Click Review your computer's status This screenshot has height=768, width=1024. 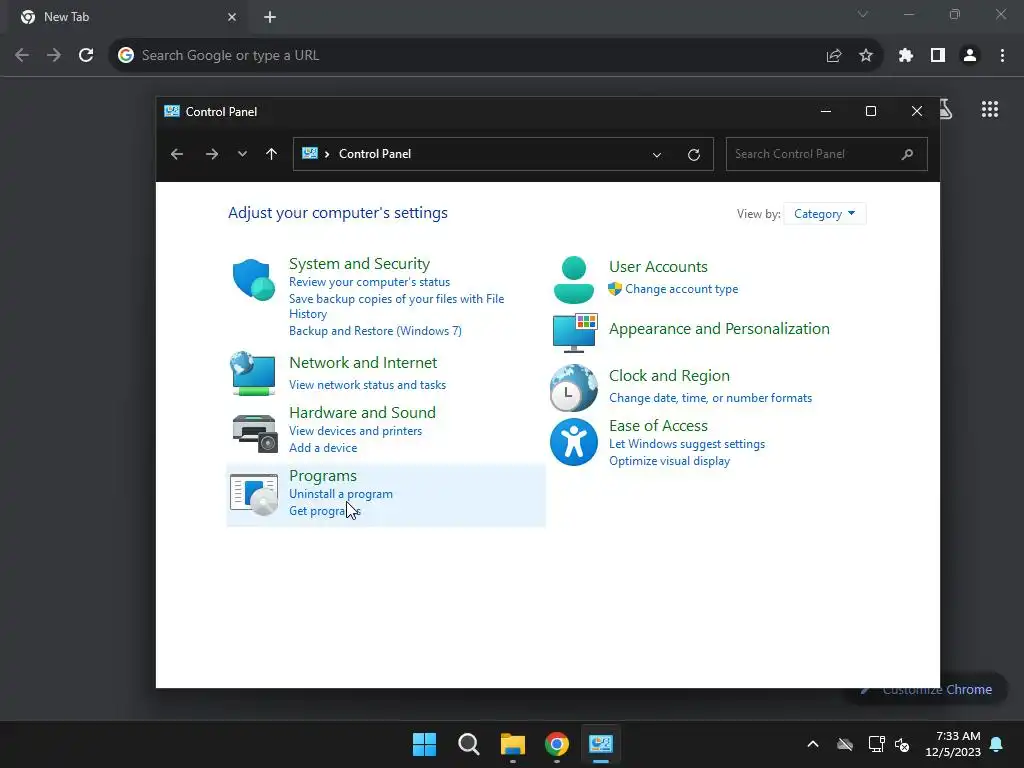click(x=369, y=282)
